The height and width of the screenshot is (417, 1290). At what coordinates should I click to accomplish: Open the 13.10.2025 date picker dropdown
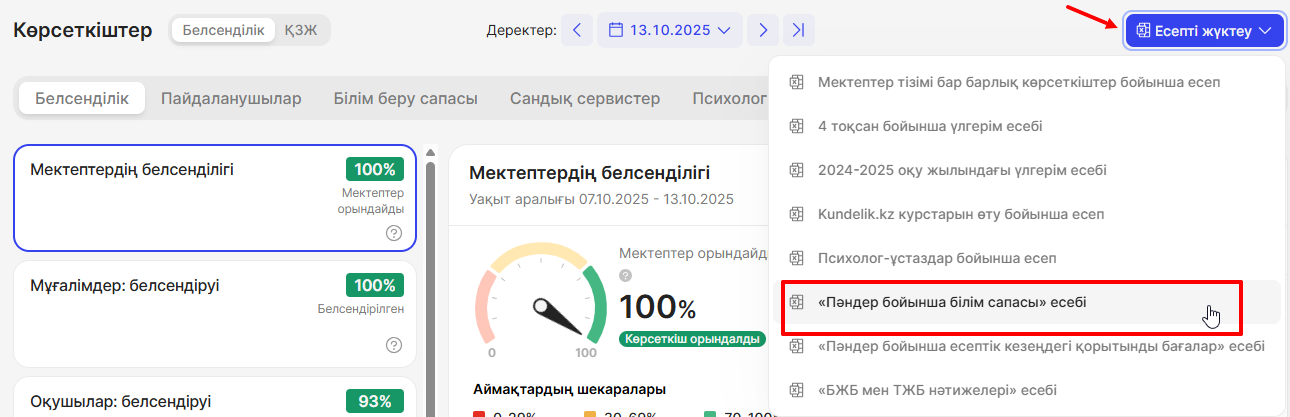[x=670, y=30]
